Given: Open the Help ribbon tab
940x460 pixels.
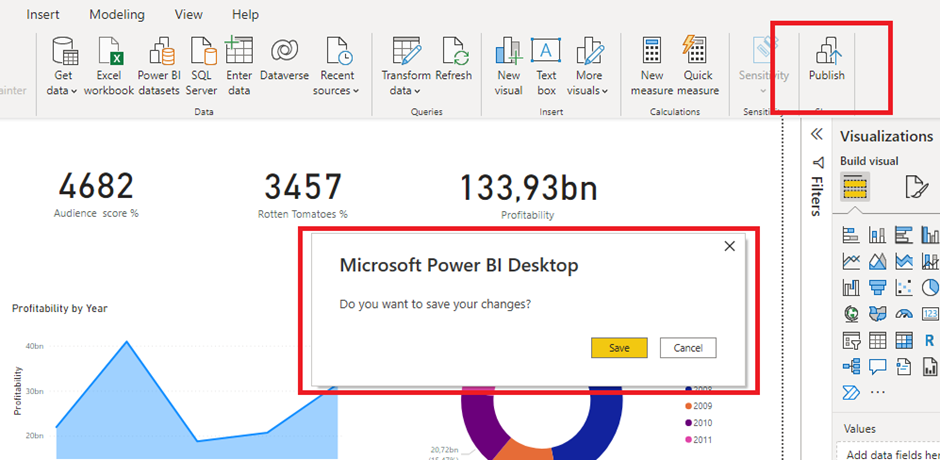Looking at the screenshot, I should (245, 14).
